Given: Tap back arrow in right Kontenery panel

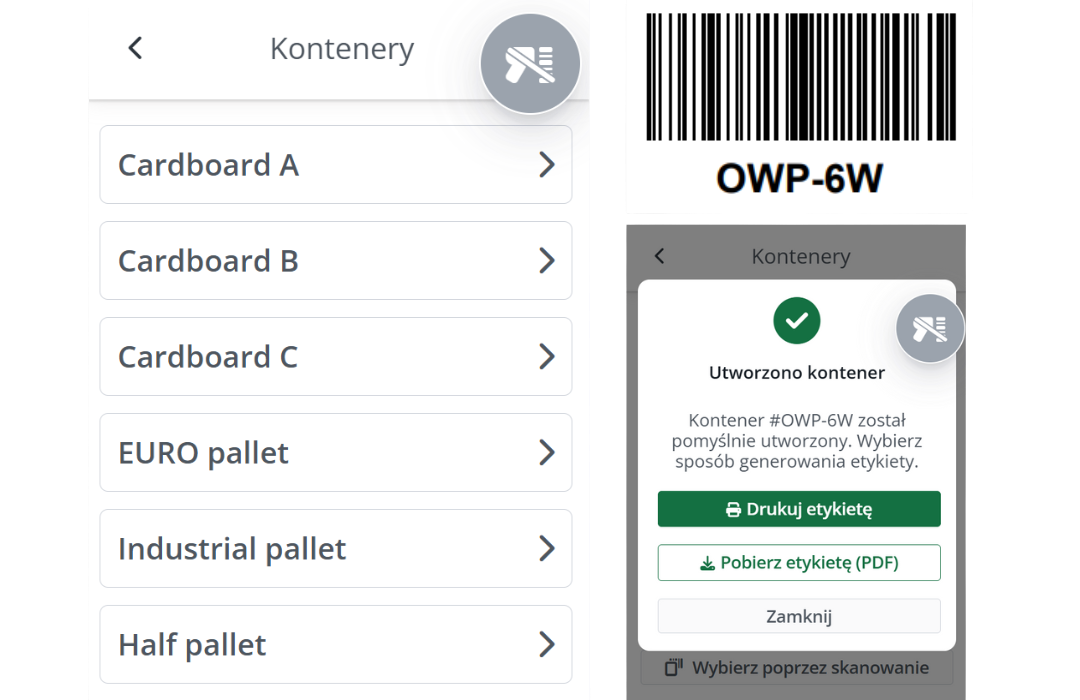Looking at the screenshot, I should [659, 257].
